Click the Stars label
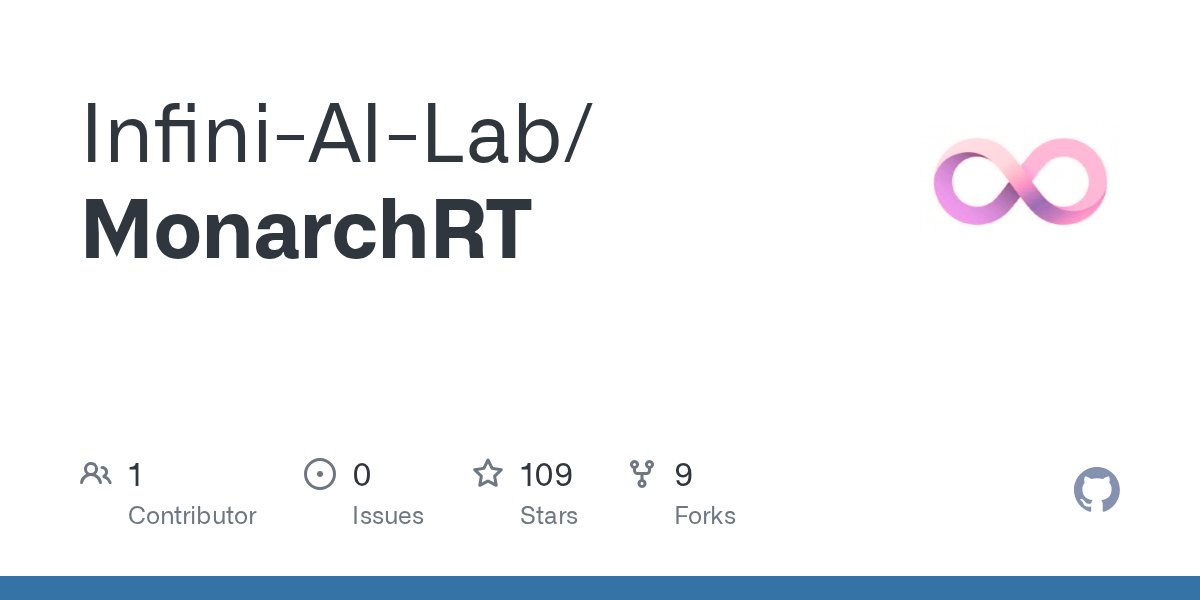This screenshot has height=600, width=1200. coord(549,516)
